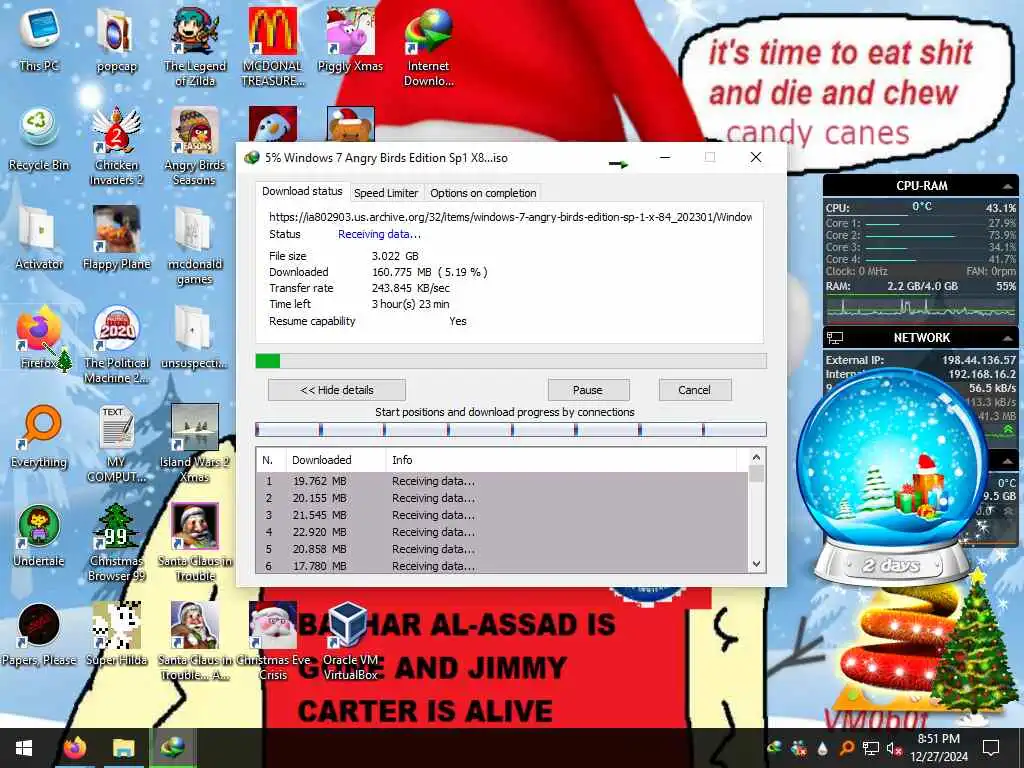
Task: Click the connections progress segment bar
Action: 511,429
